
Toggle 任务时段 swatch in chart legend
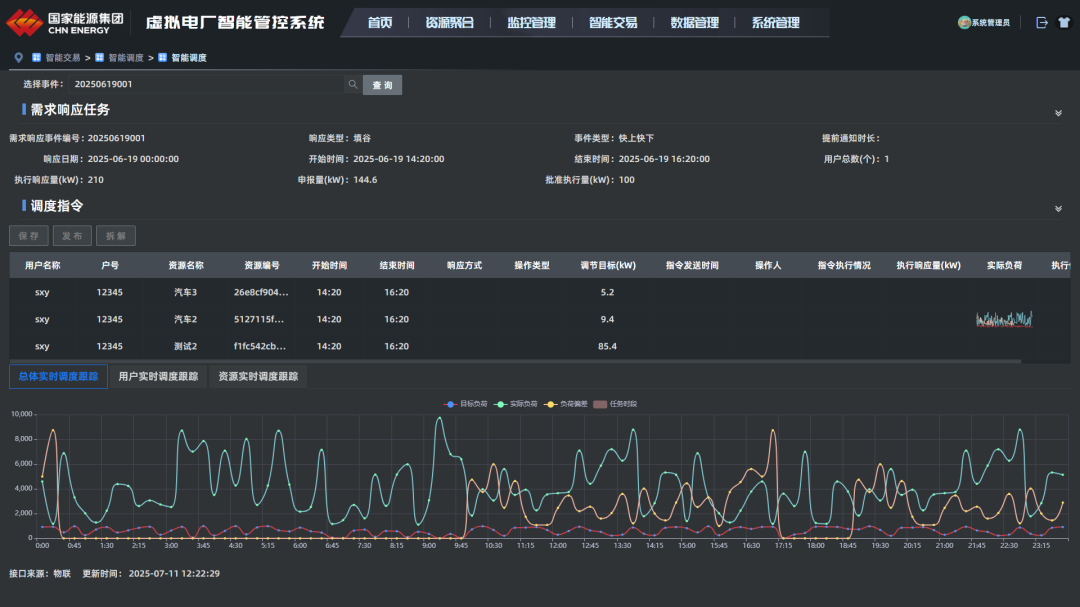pyautogui.click(x=600, y=404)
